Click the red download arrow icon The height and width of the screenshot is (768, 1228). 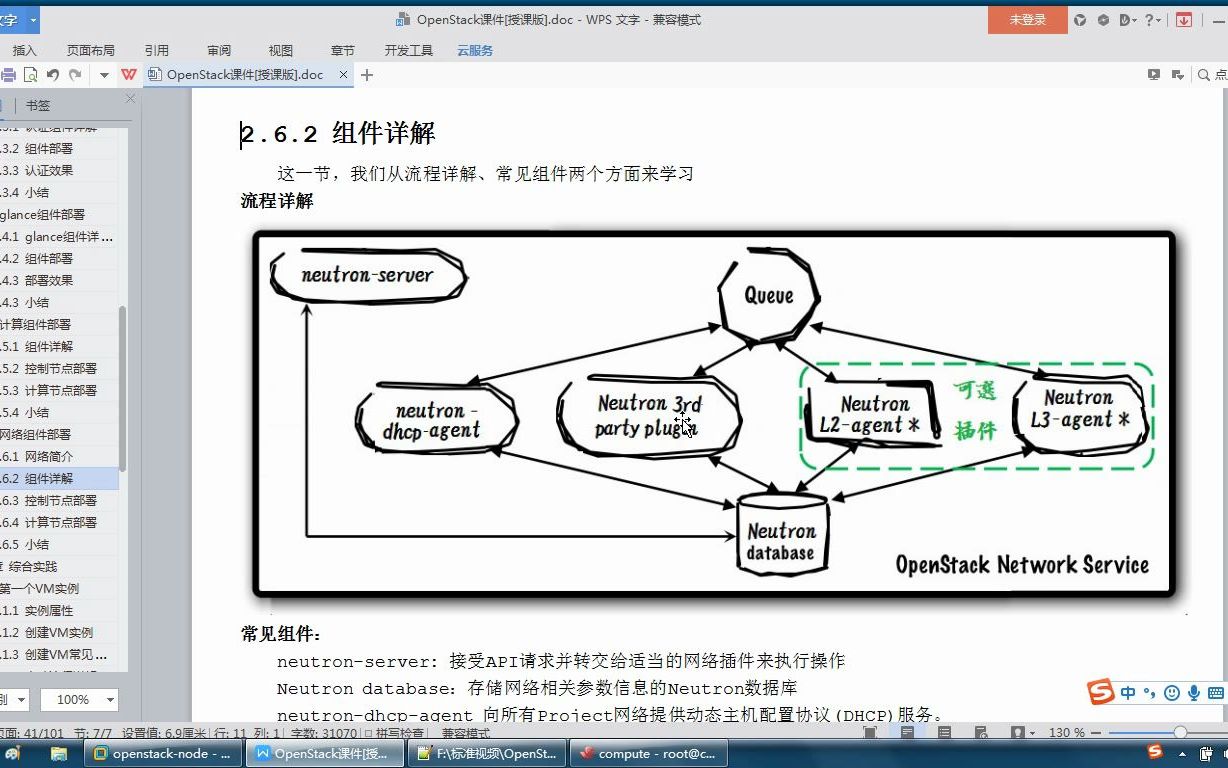(x=1184, y=20)
